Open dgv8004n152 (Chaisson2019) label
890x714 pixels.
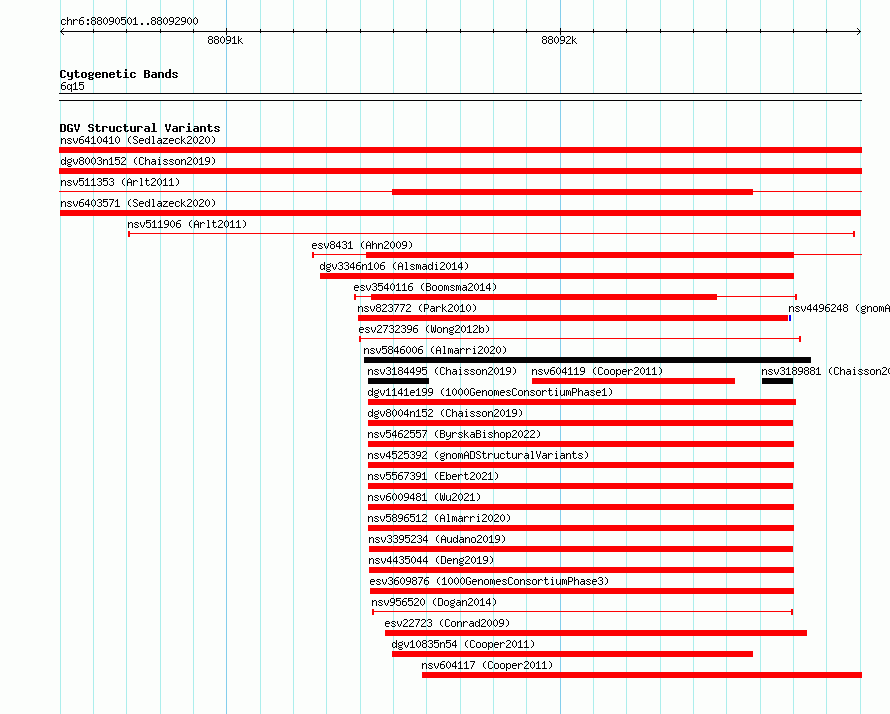445,413
